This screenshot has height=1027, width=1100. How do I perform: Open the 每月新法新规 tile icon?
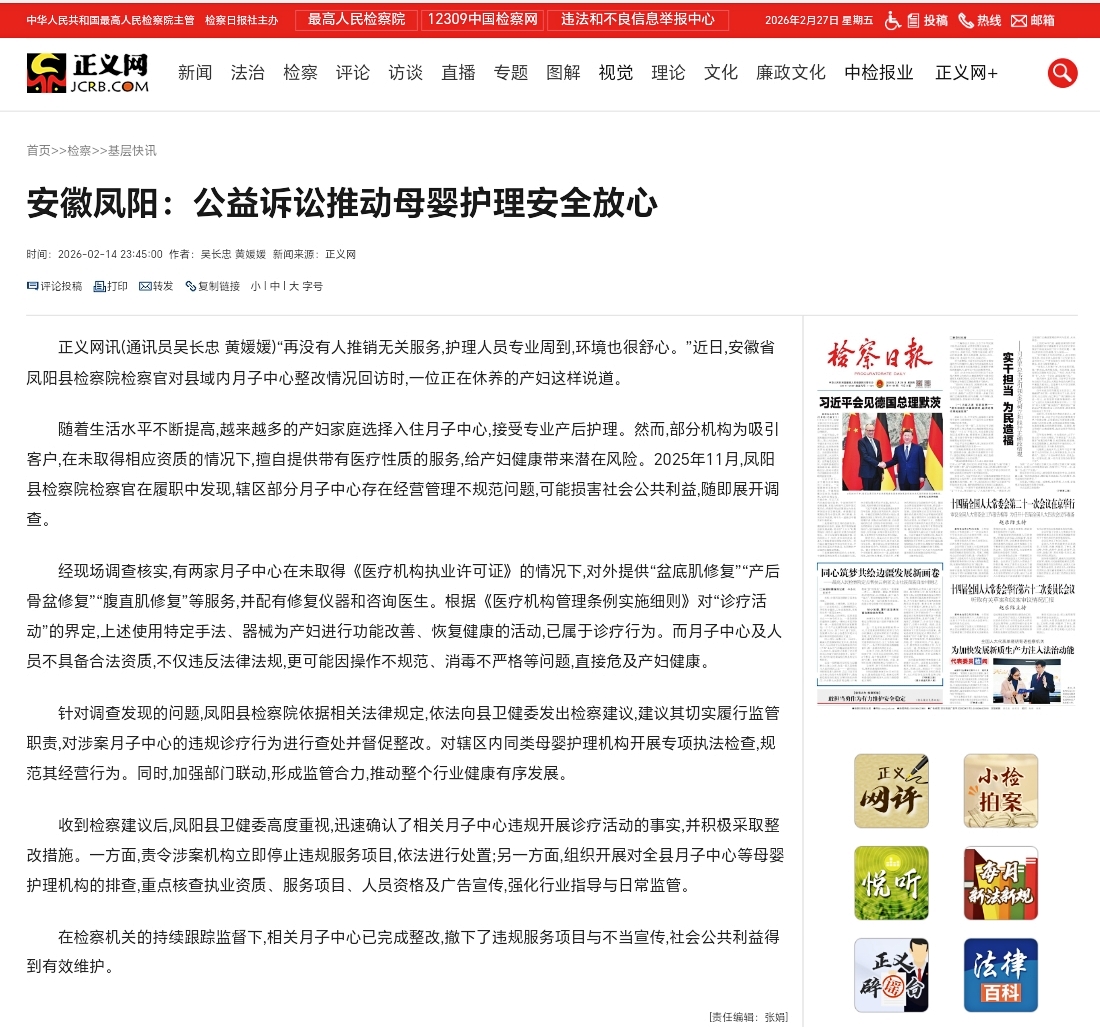1000,883
